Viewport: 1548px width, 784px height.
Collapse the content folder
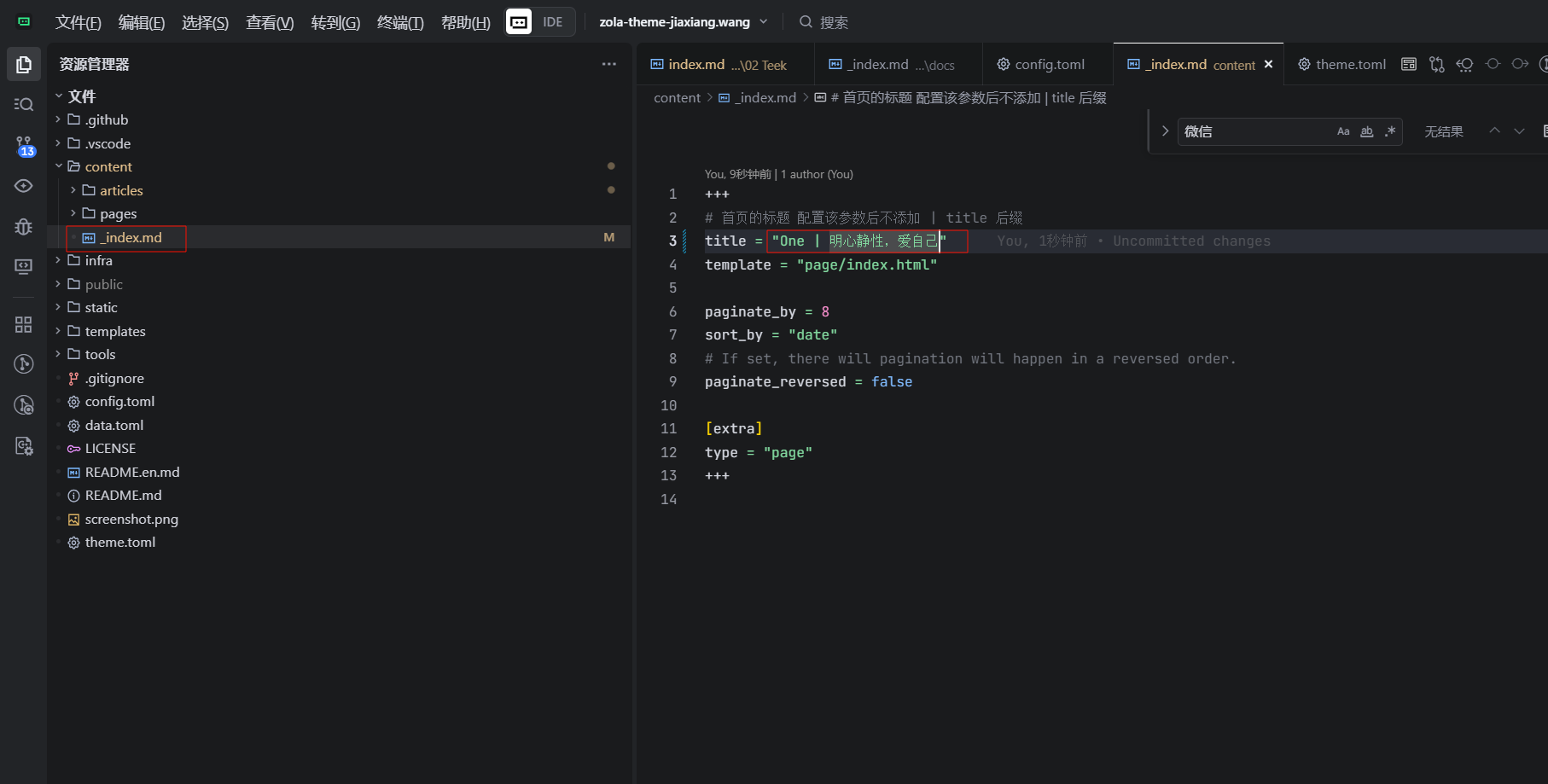click(x=59, y=166)
